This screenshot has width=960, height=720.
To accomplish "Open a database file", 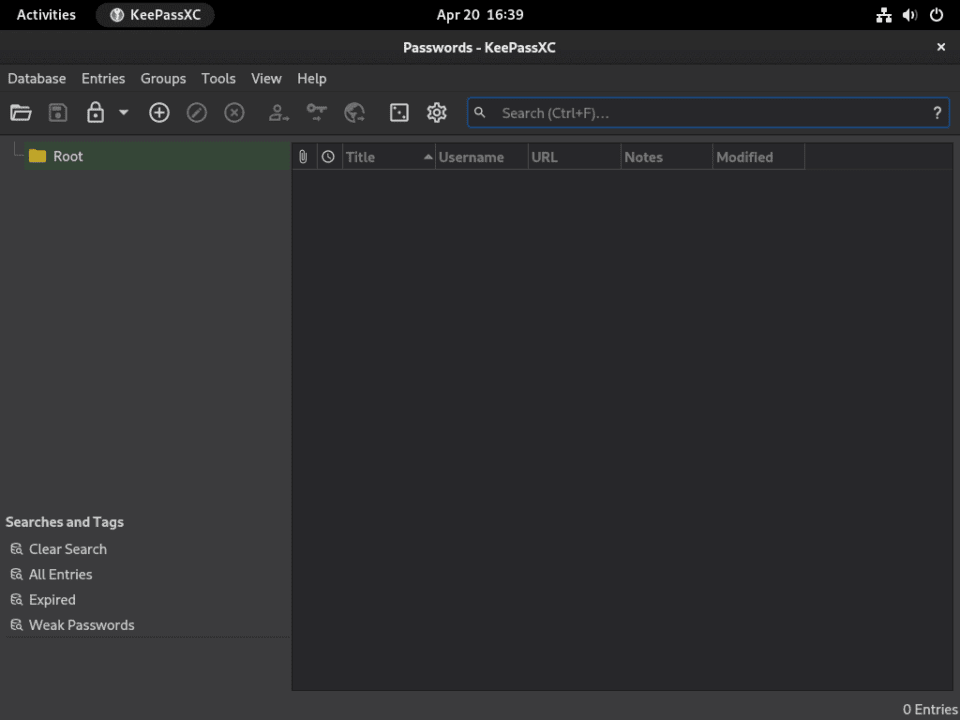I will 21,112.
